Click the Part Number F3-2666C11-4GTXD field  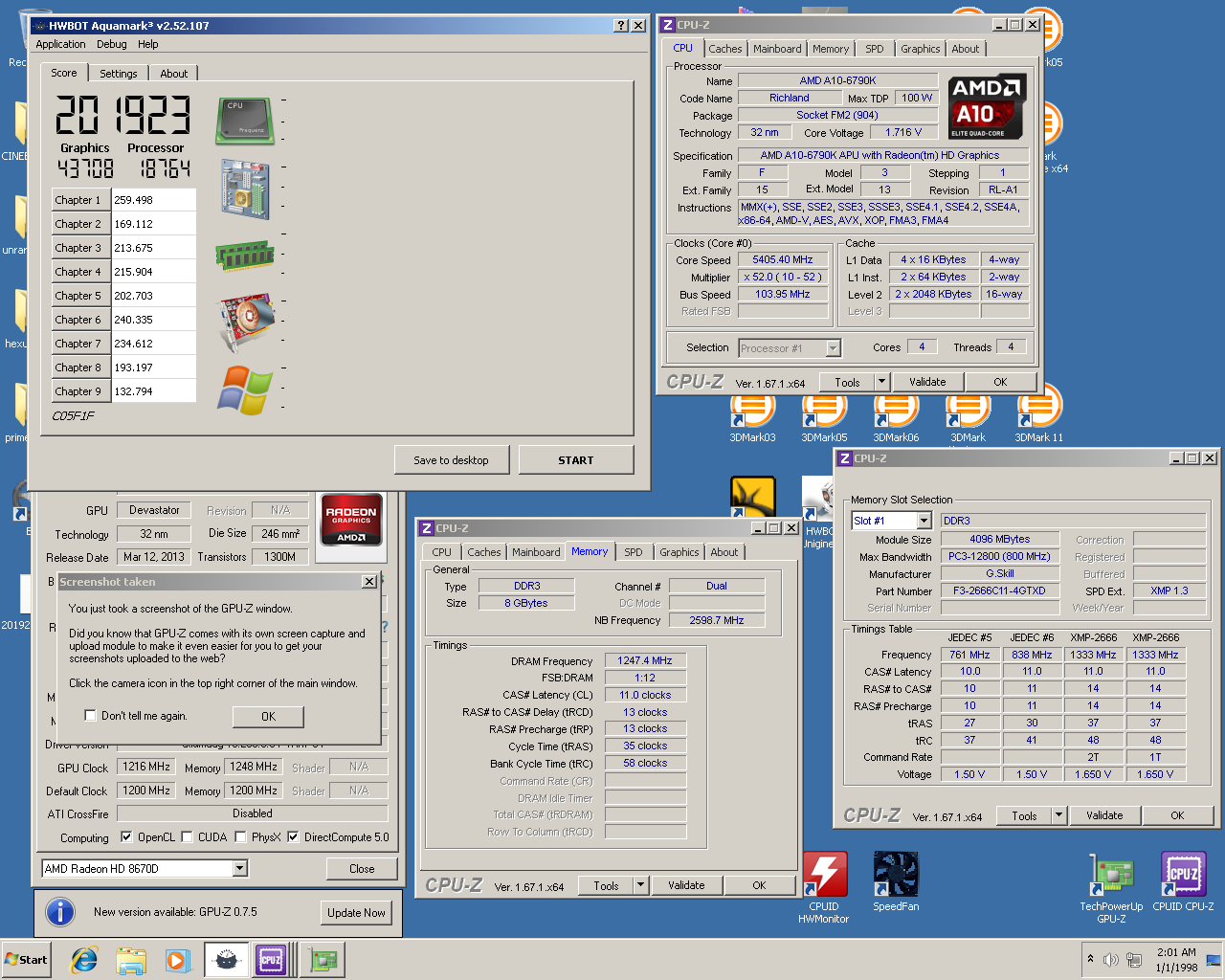point(999,591)
